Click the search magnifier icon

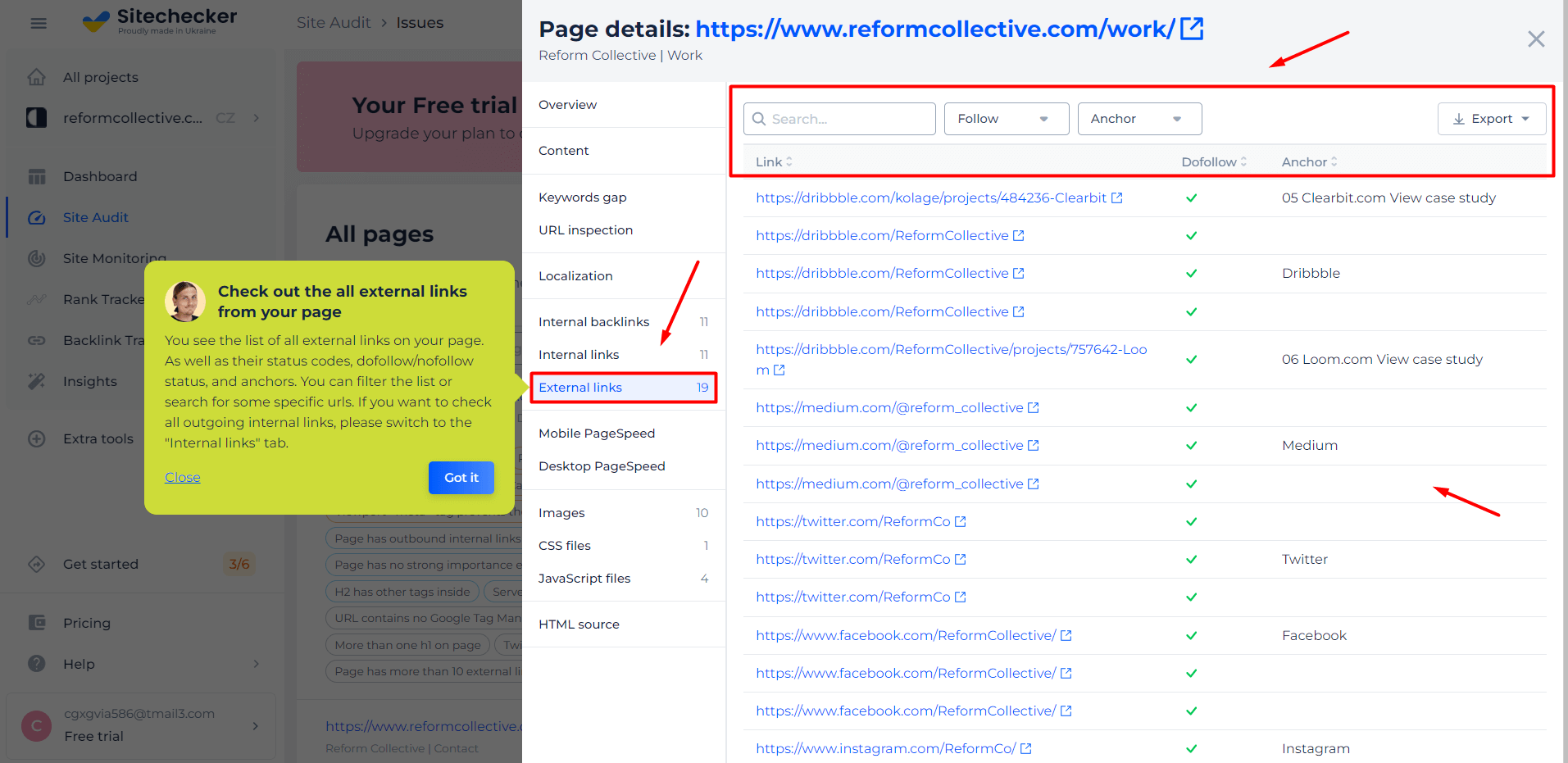(759, 119)
